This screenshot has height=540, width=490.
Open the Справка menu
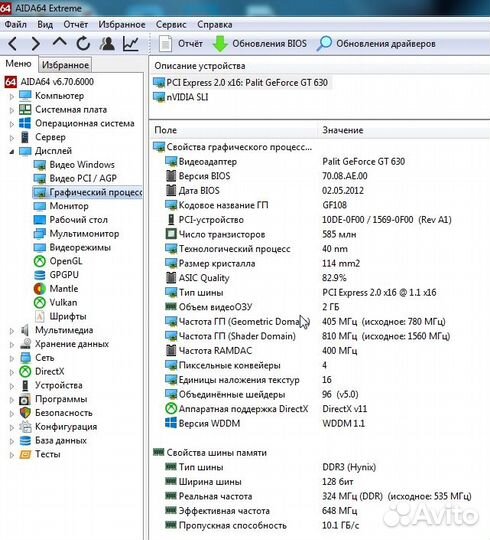pos(215,24)
